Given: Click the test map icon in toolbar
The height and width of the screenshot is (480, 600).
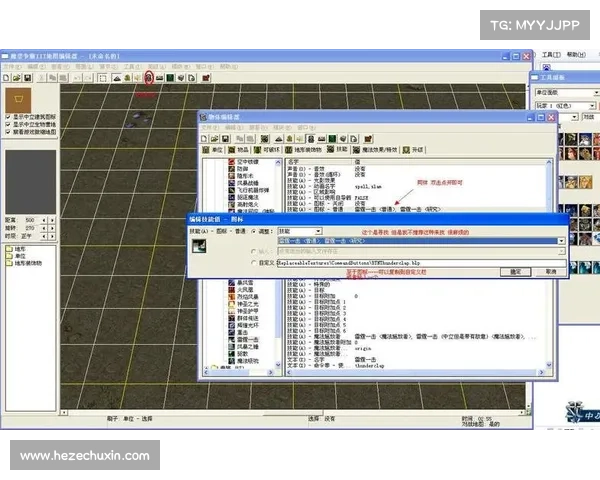Looking at the screenshot, I should point(207,77).
